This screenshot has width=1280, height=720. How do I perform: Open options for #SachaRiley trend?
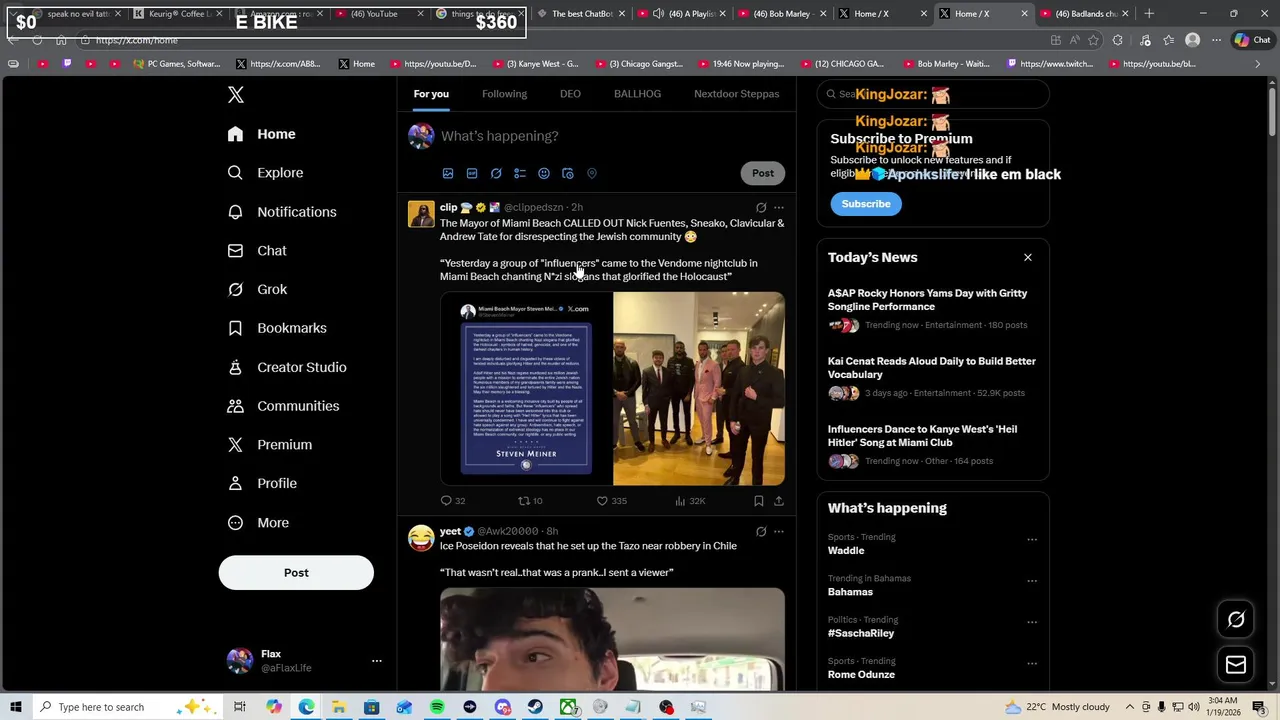(x=1032, y=621)
